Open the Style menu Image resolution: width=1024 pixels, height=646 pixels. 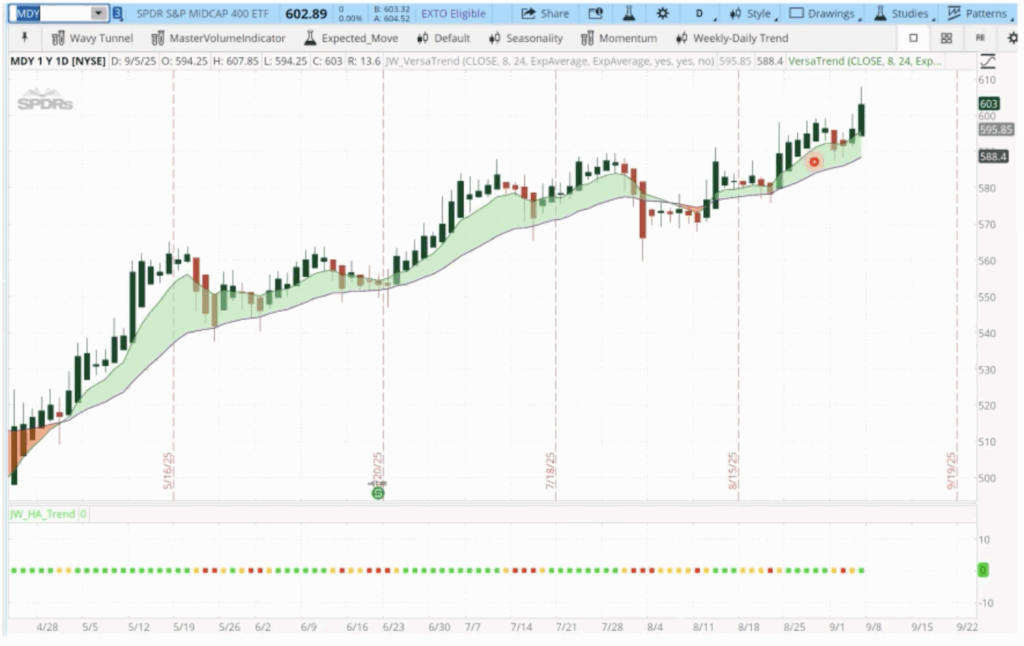752,13
